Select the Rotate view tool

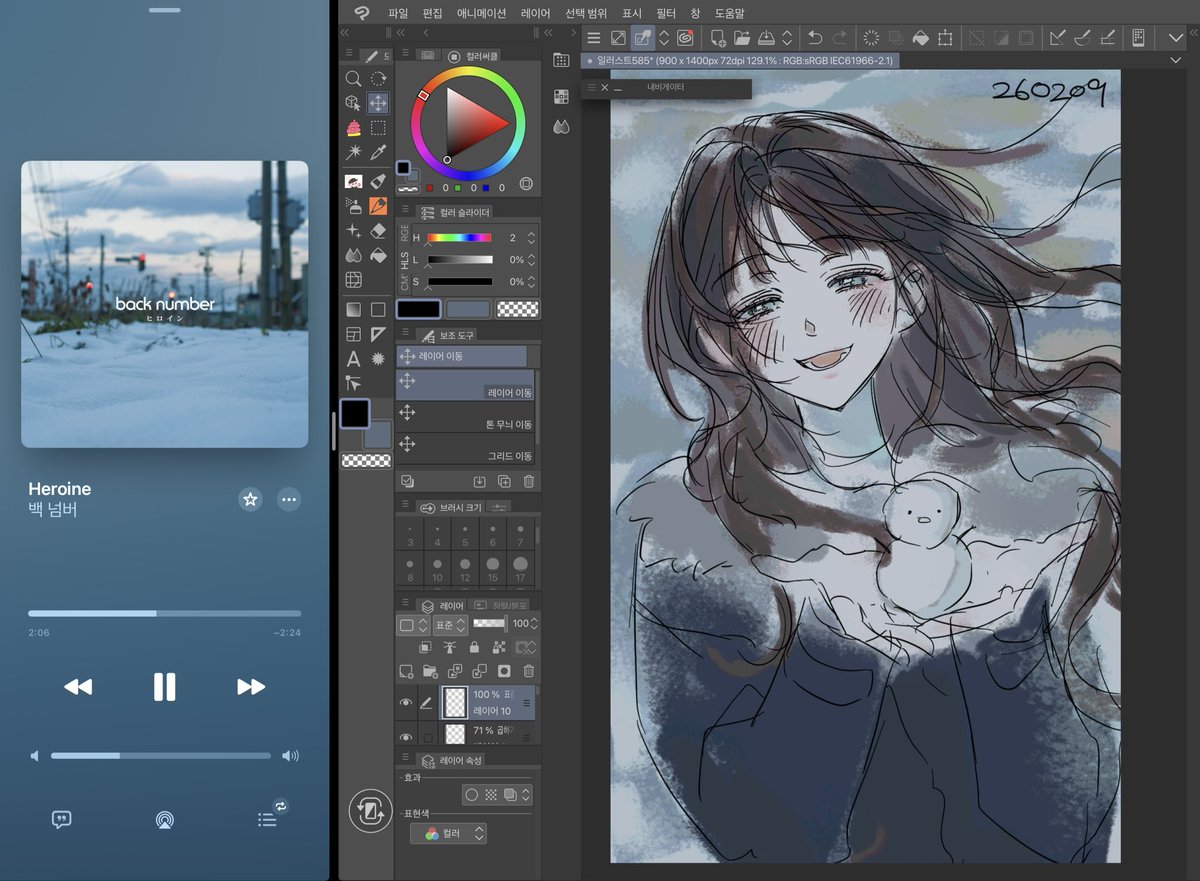378,78
